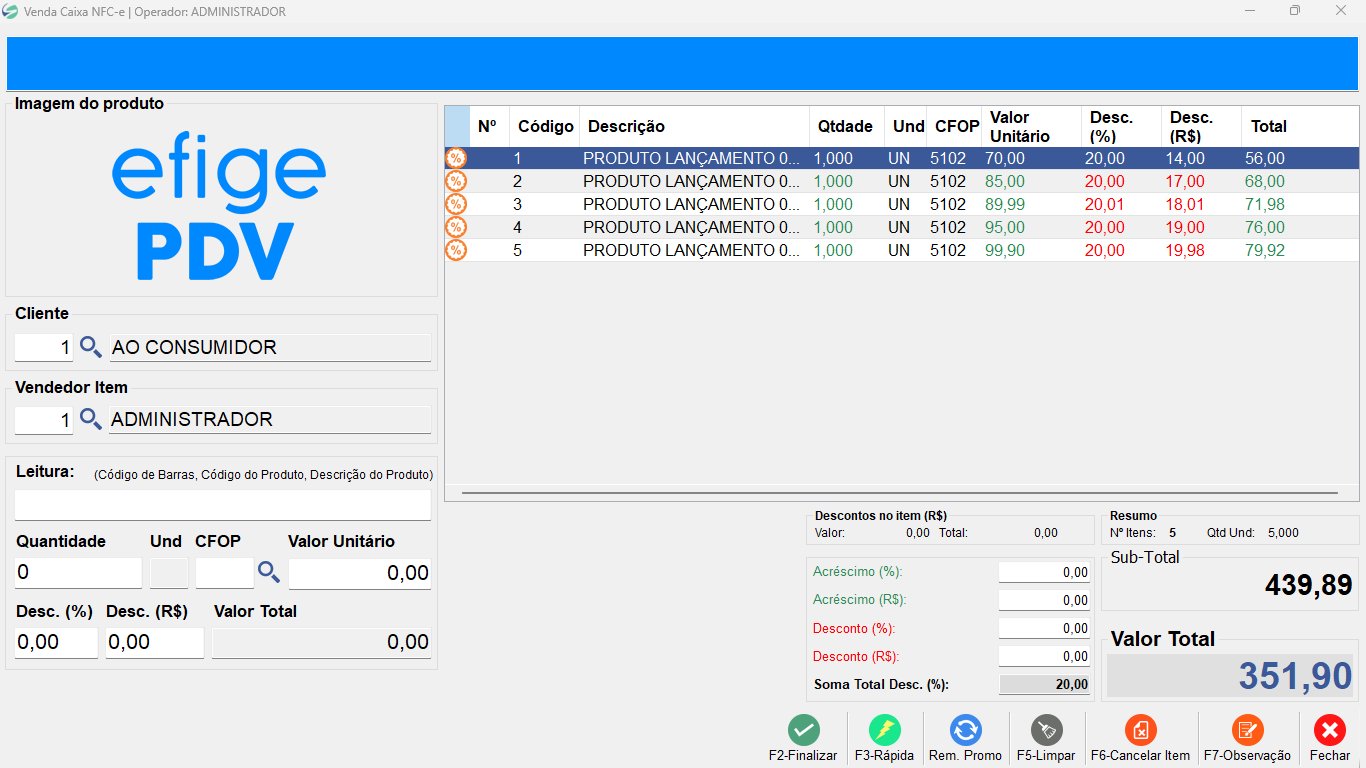Viewport: 1366px width, 768px height.
Task: Select the unit value 85,00 cell
Action: 1031,181
